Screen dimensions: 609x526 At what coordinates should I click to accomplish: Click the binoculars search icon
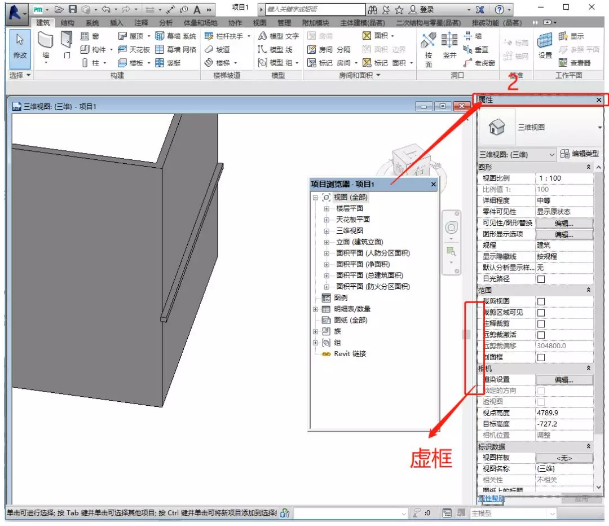click(372, 10)
